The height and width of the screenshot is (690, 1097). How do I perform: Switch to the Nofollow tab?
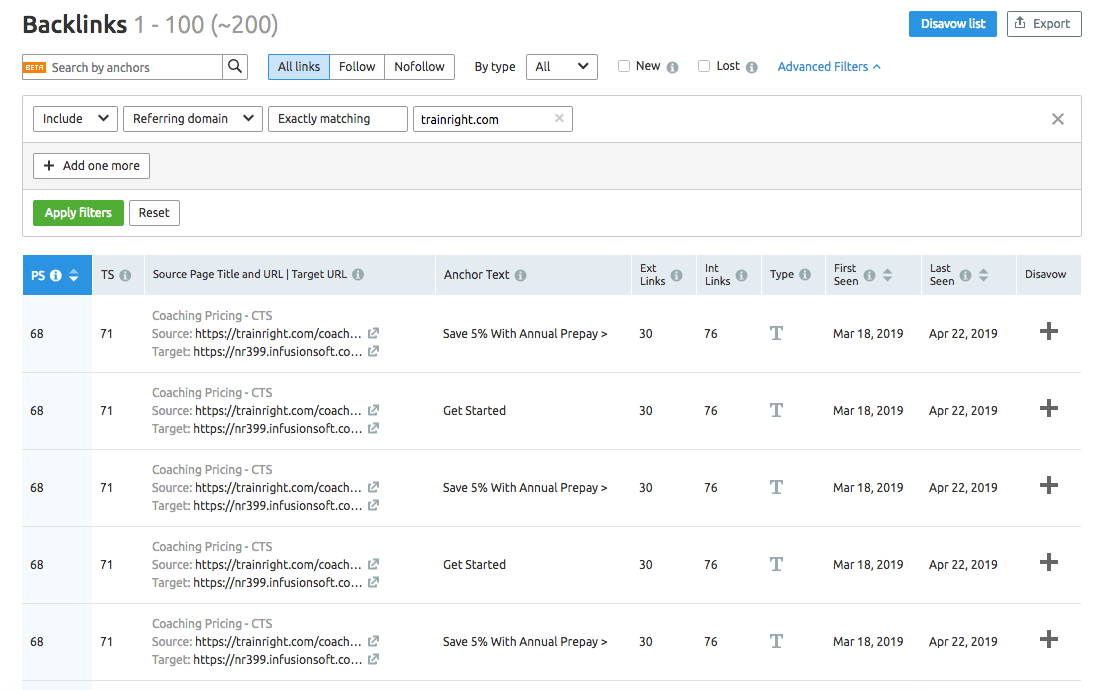coord(419,66)
